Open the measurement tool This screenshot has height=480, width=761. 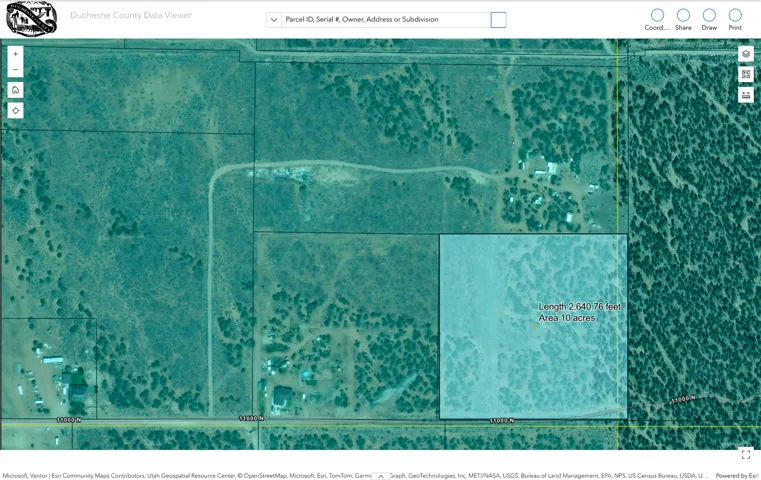click(x=746, y=95)
